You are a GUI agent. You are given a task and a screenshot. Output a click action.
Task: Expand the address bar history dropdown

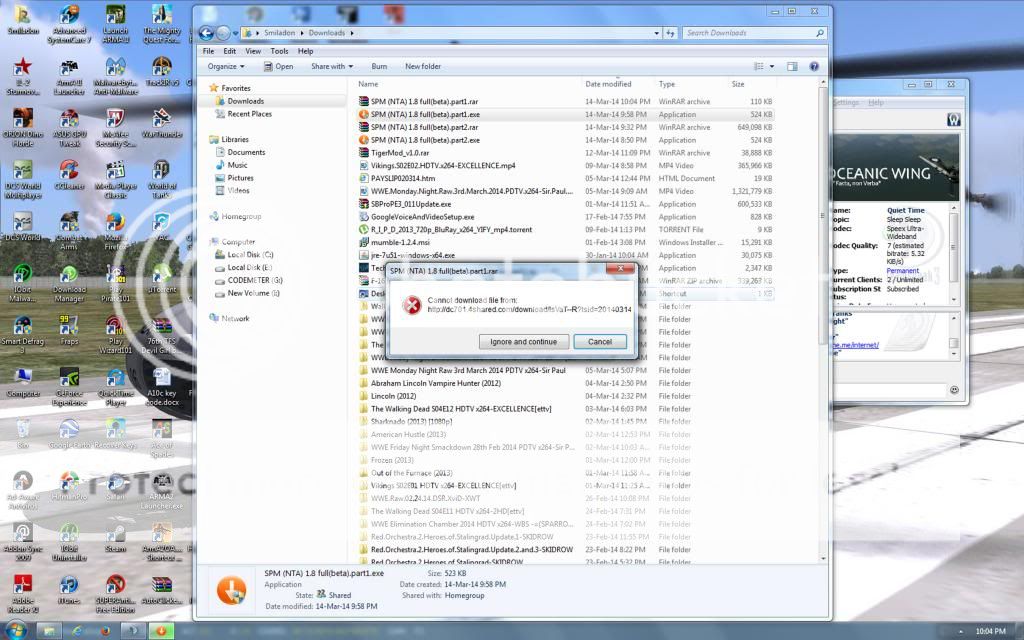coord(656,33)
